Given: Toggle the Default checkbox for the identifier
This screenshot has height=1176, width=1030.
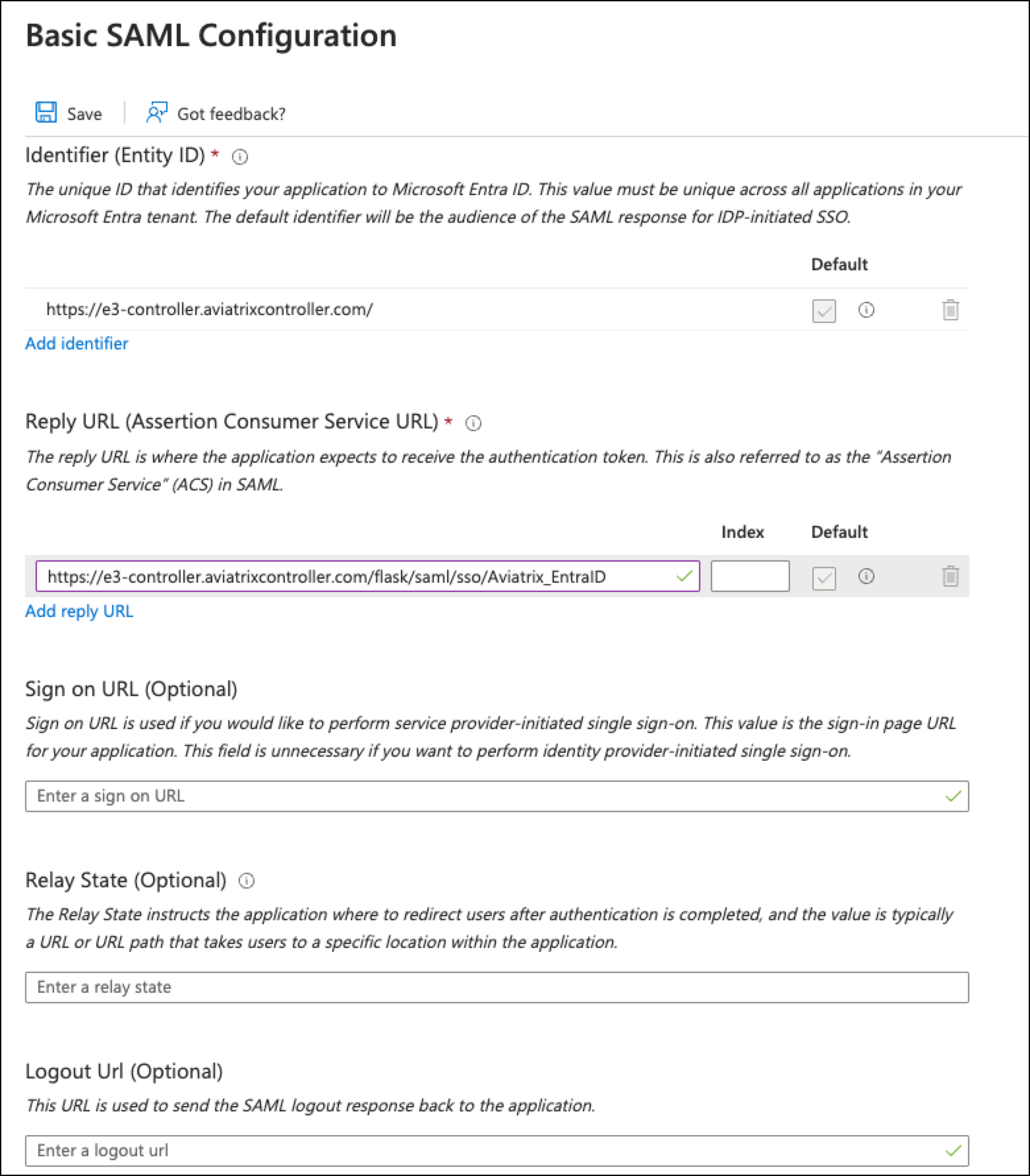Looking at the screenshot, I should pos(823,310).
